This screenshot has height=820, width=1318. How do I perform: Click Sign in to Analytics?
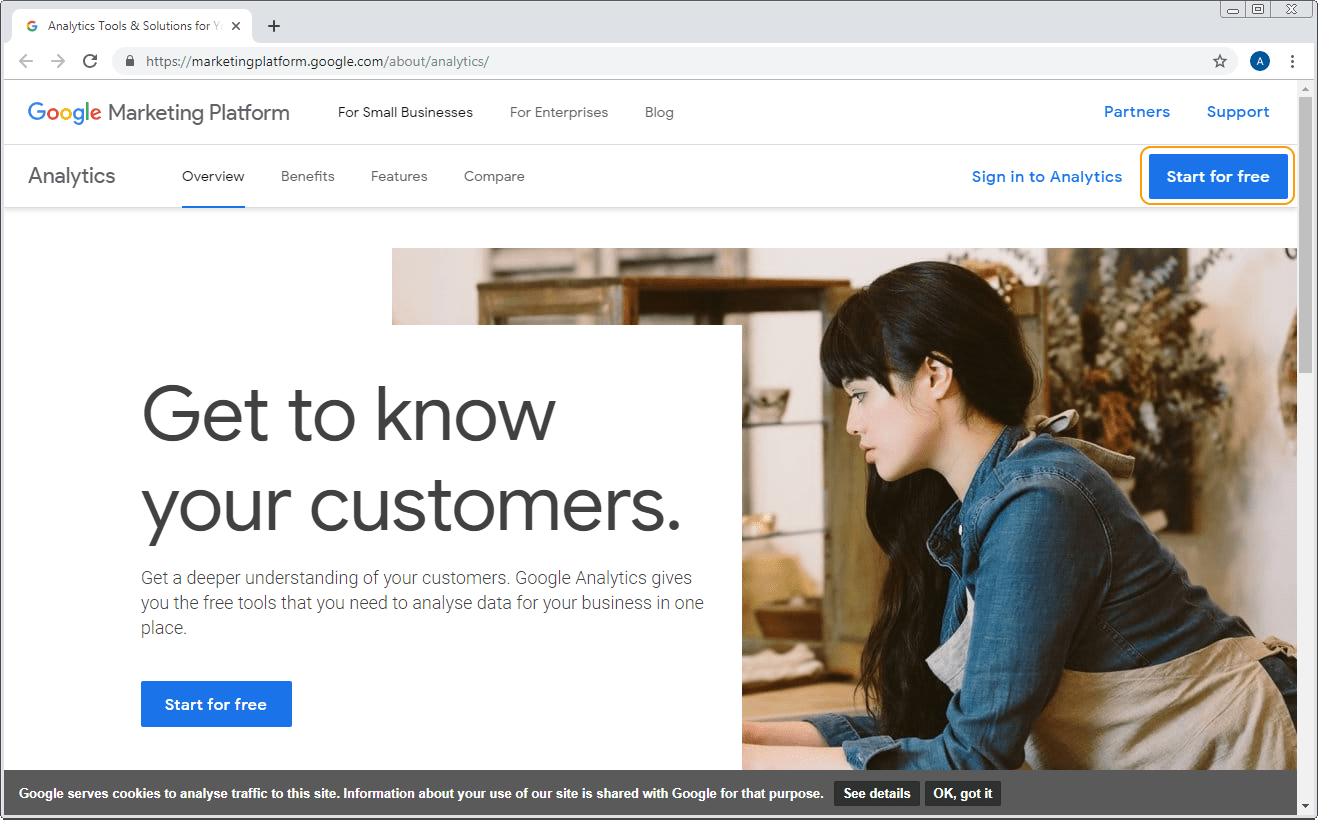coord(1047,176)
